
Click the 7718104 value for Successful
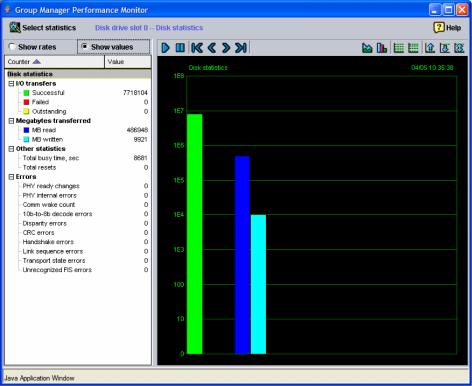pyautogui.click(x=135, y=93)
